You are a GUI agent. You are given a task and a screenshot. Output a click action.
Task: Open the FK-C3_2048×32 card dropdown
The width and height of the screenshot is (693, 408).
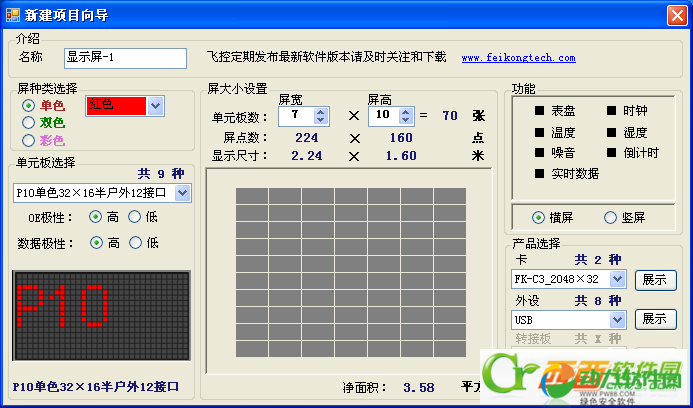coord(617,279)
